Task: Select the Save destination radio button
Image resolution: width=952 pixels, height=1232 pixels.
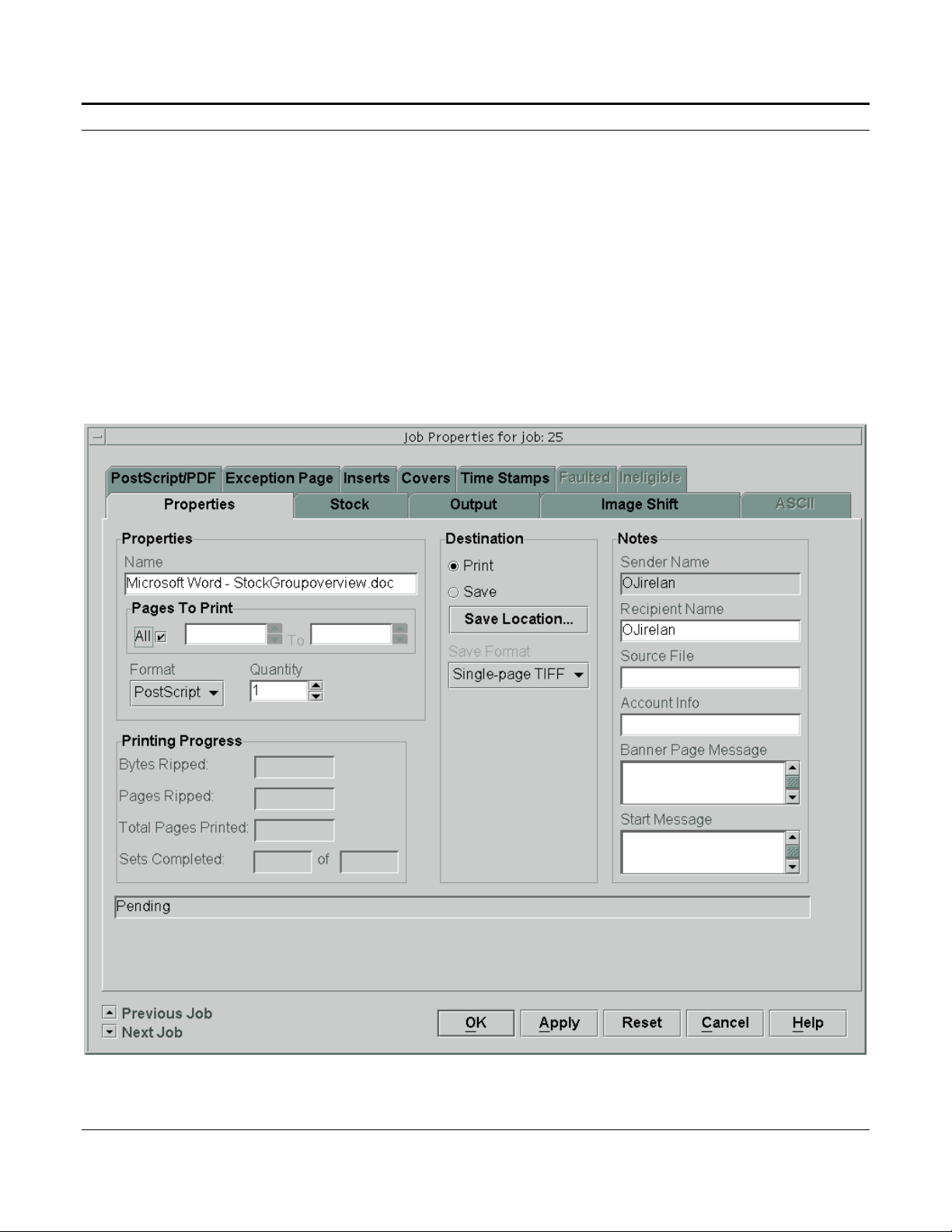Action: [454, 592]
